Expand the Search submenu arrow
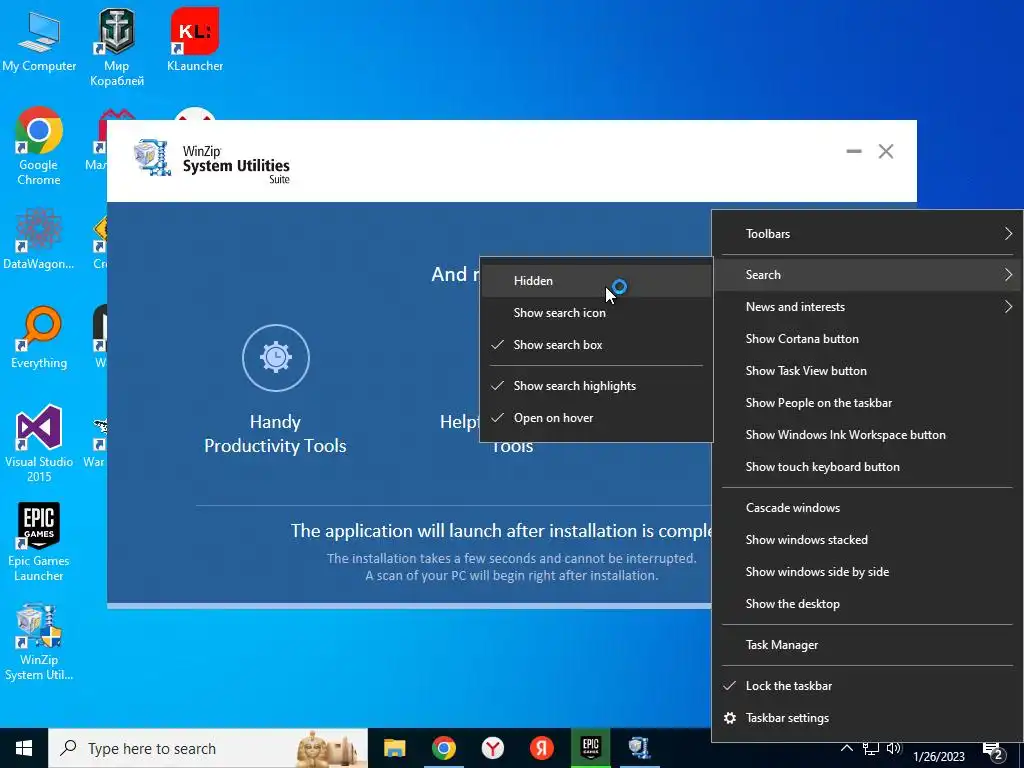Screen dimensions: 1024x768 [x=1008, y=275]
